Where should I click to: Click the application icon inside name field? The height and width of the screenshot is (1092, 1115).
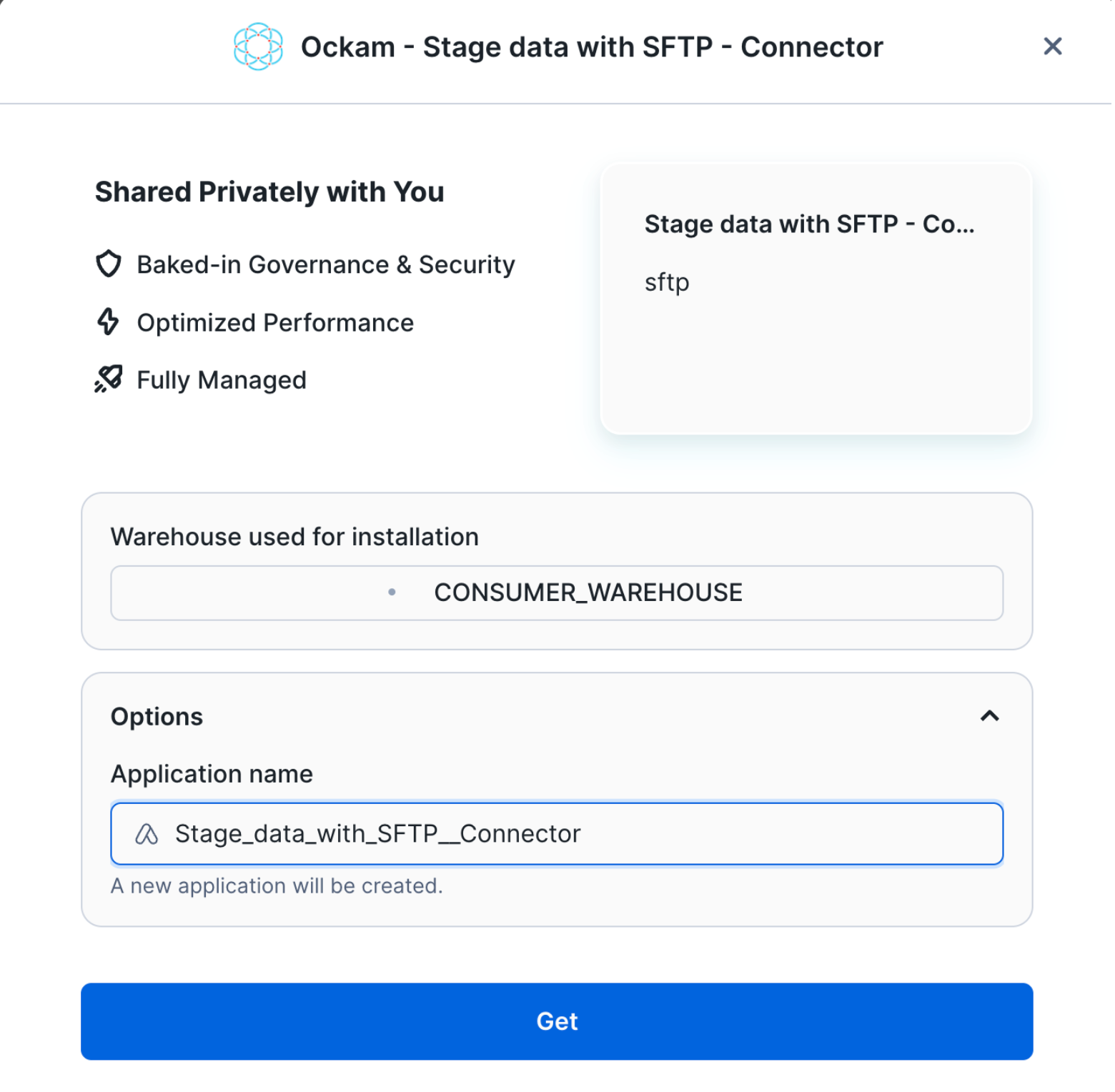(147, 833)
